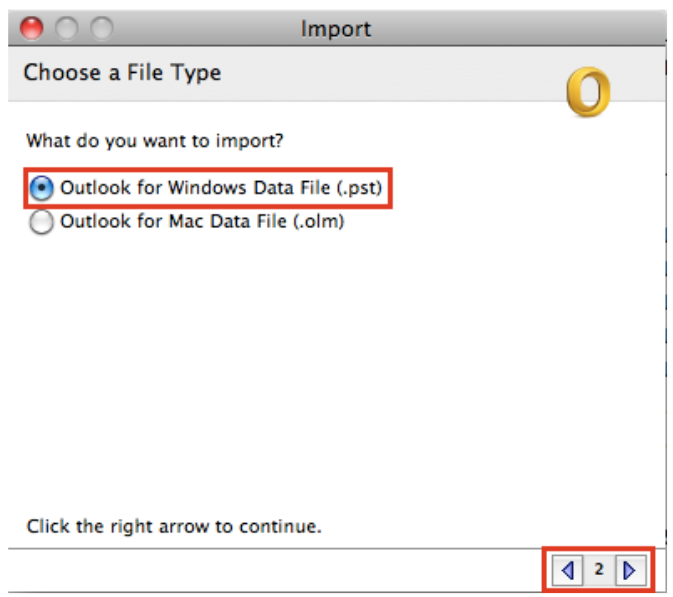Select the Outlook for Windows radio button
This screenshot has height=597, width=673.
42,188
